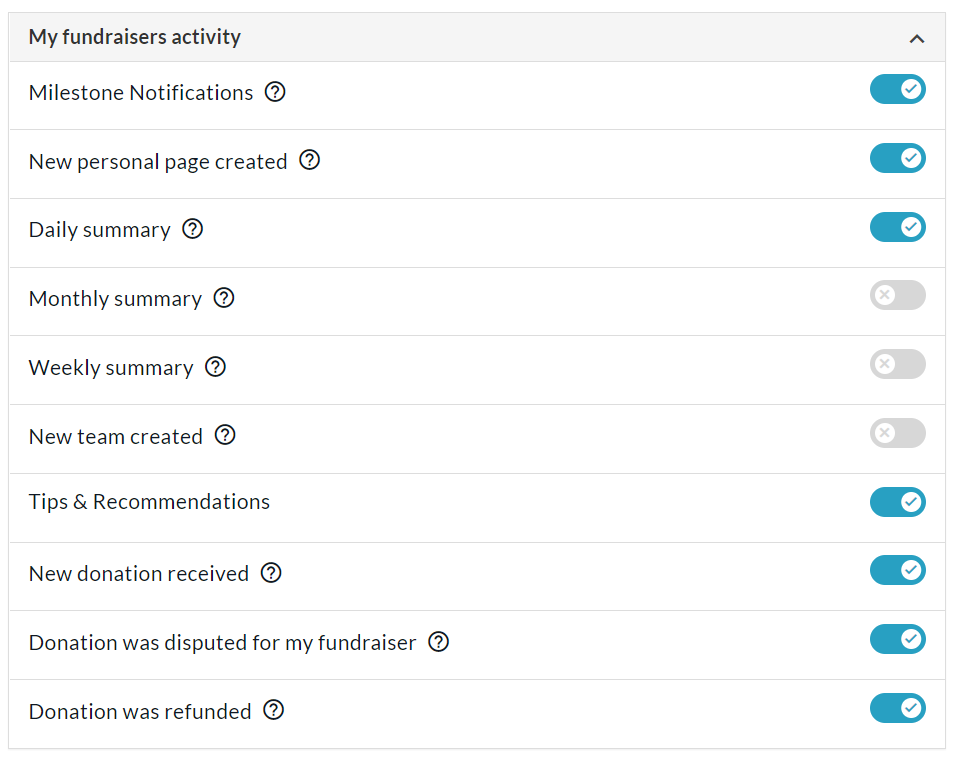This screenshot has height=761, width=957.
Task: Turn off New donation received toggle
Action: pos(898,571)
